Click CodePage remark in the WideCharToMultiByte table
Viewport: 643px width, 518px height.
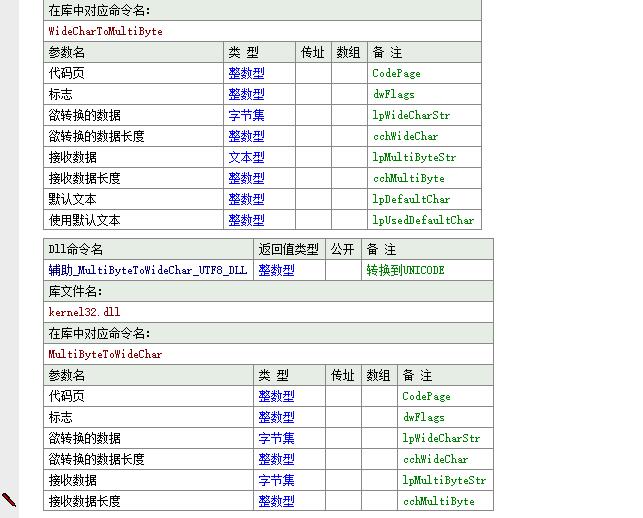(x=396, y=73)
